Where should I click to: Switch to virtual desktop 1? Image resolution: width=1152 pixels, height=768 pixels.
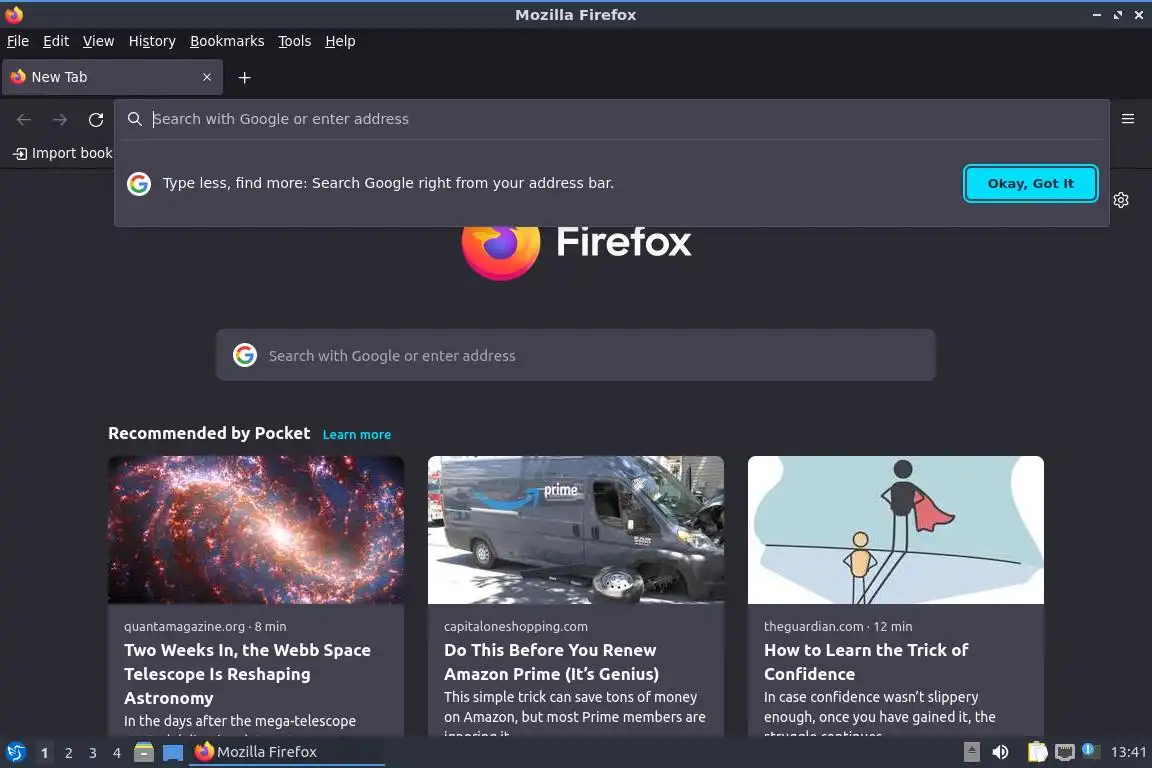tap(44, 753)
